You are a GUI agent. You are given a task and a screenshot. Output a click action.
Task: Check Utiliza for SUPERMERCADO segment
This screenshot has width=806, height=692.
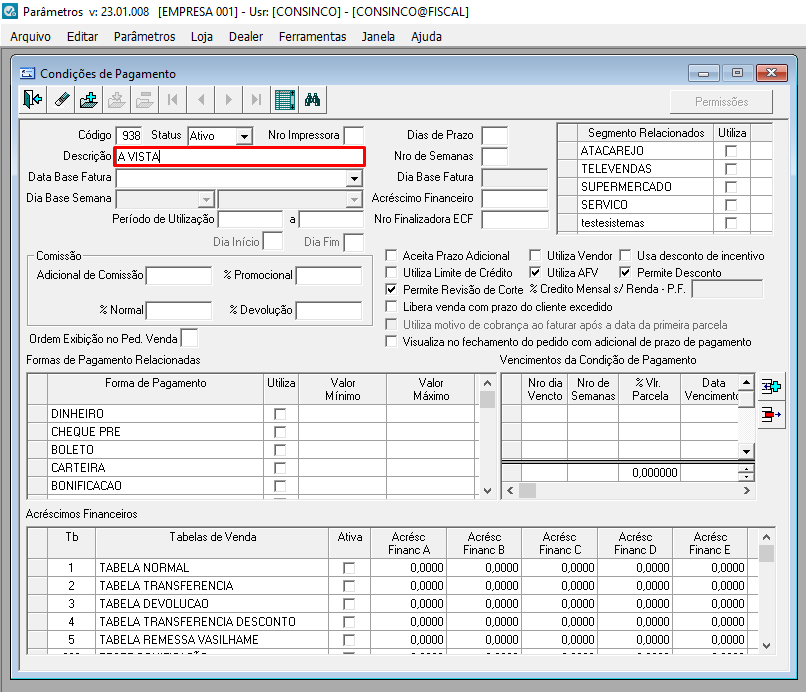coord(730,187)
